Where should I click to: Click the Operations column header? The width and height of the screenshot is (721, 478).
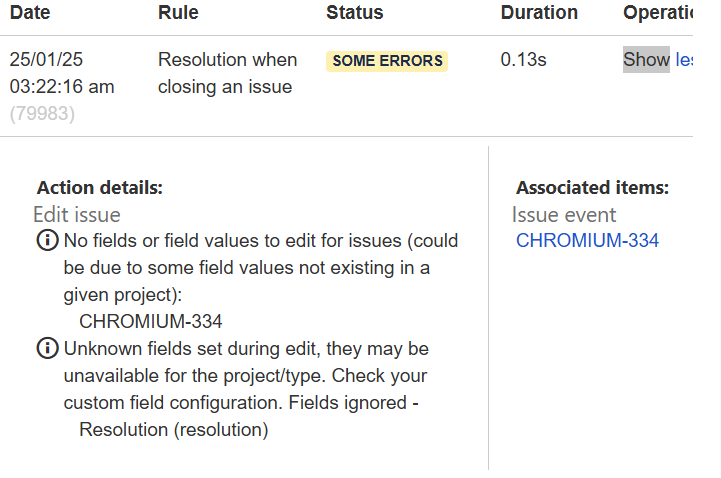[658, 13]
